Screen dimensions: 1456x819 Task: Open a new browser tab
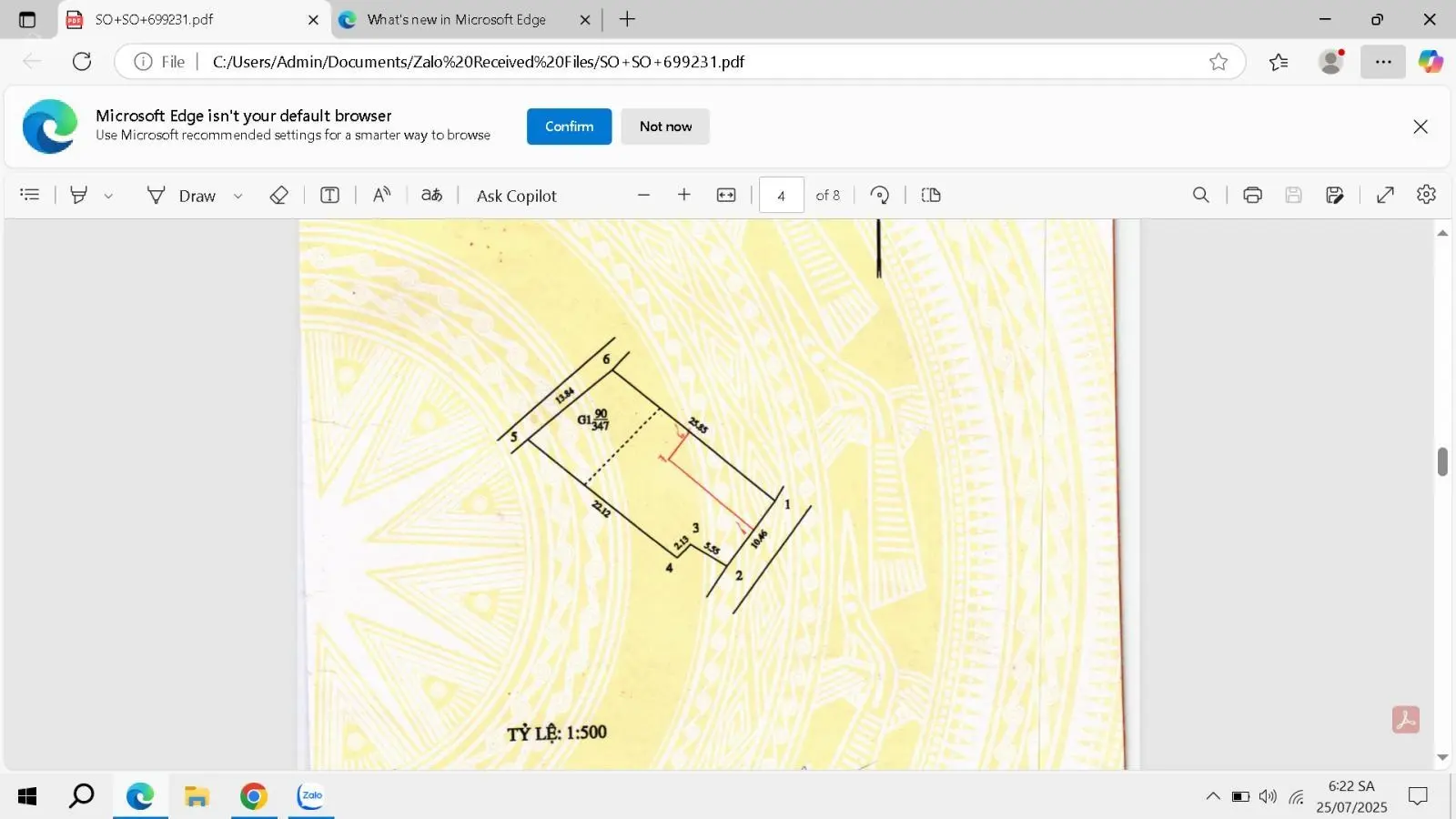627,19
